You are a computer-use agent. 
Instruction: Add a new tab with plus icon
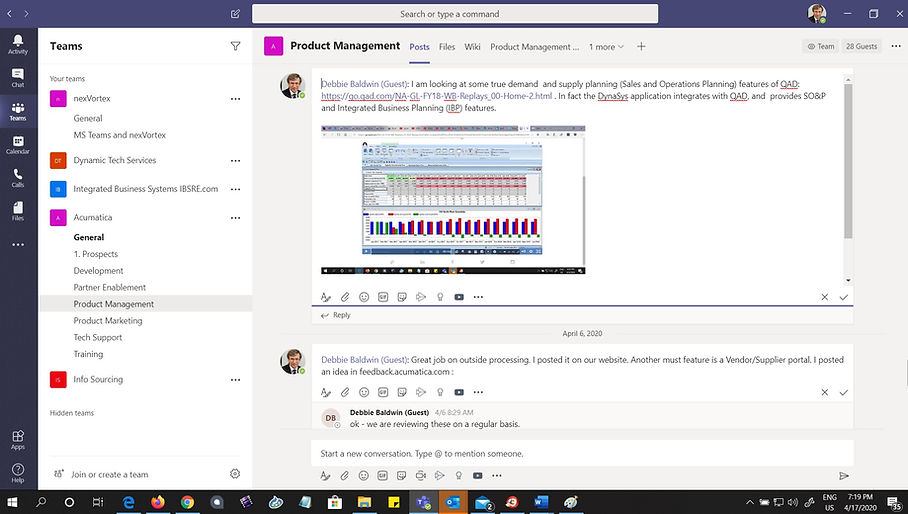pos(641,46)
